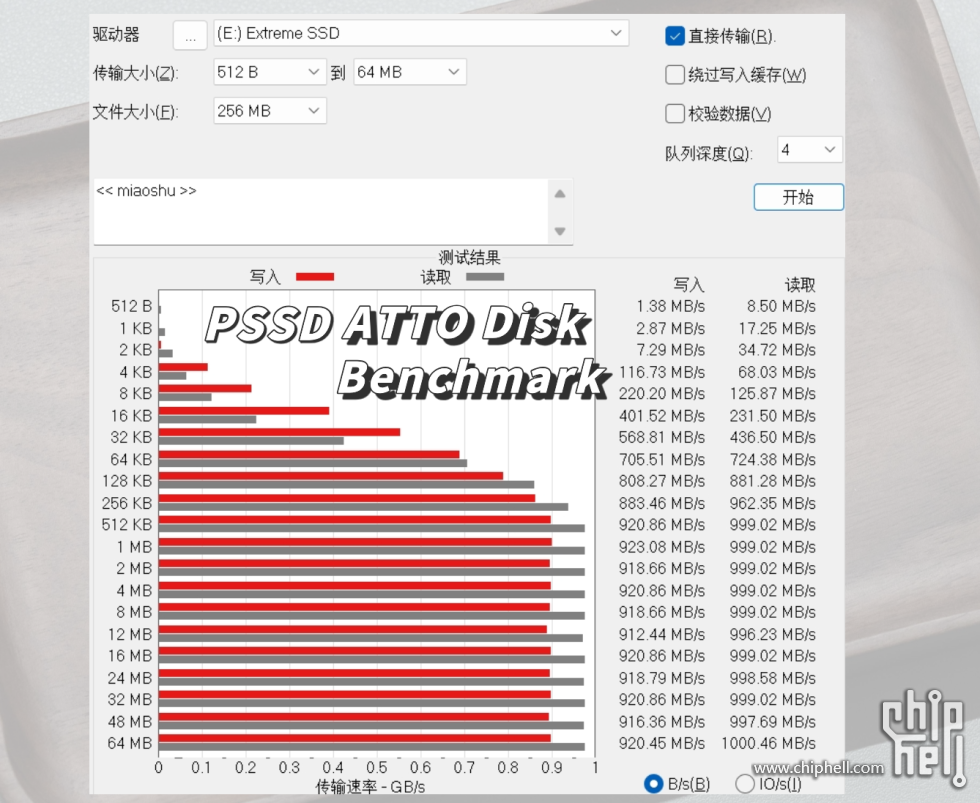Click the 传输大小(Z): label
This screenshot has height=803, width=980.
coord(136,73)
